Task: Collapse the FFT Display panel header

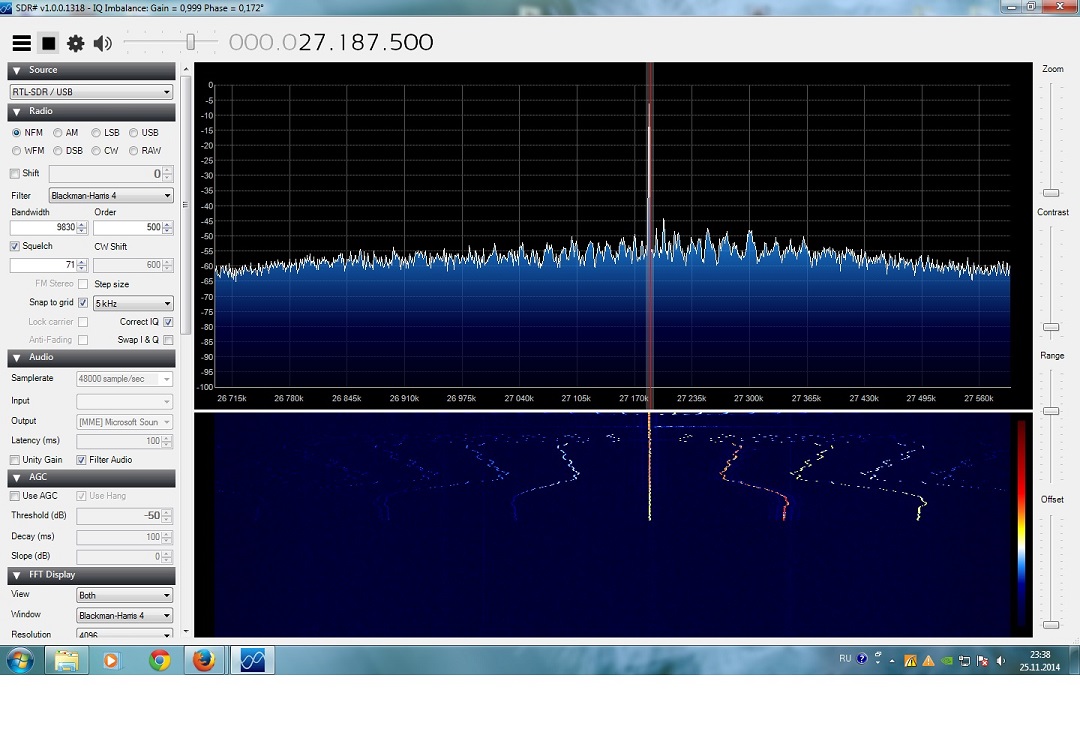Action: 92,575
